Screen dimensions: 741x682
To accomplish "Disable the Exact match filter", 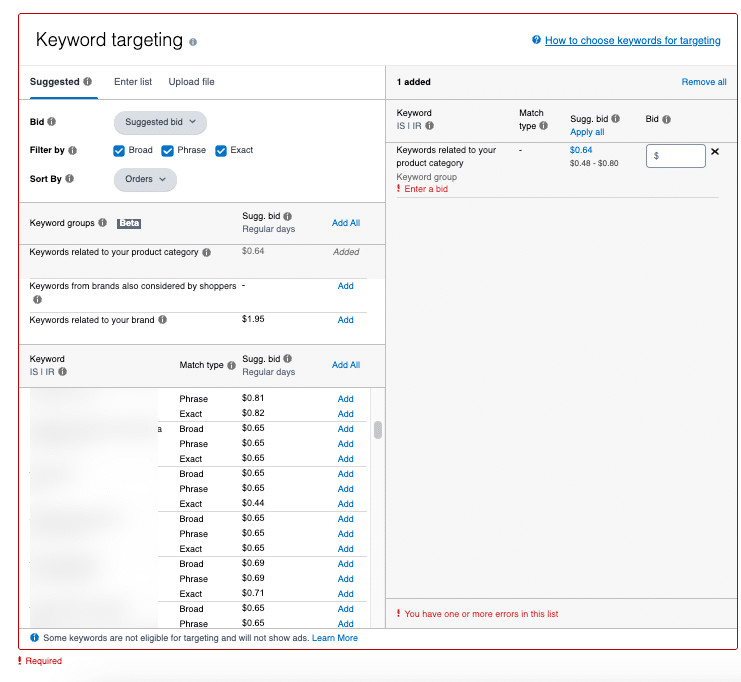I will tap(221, 150).
